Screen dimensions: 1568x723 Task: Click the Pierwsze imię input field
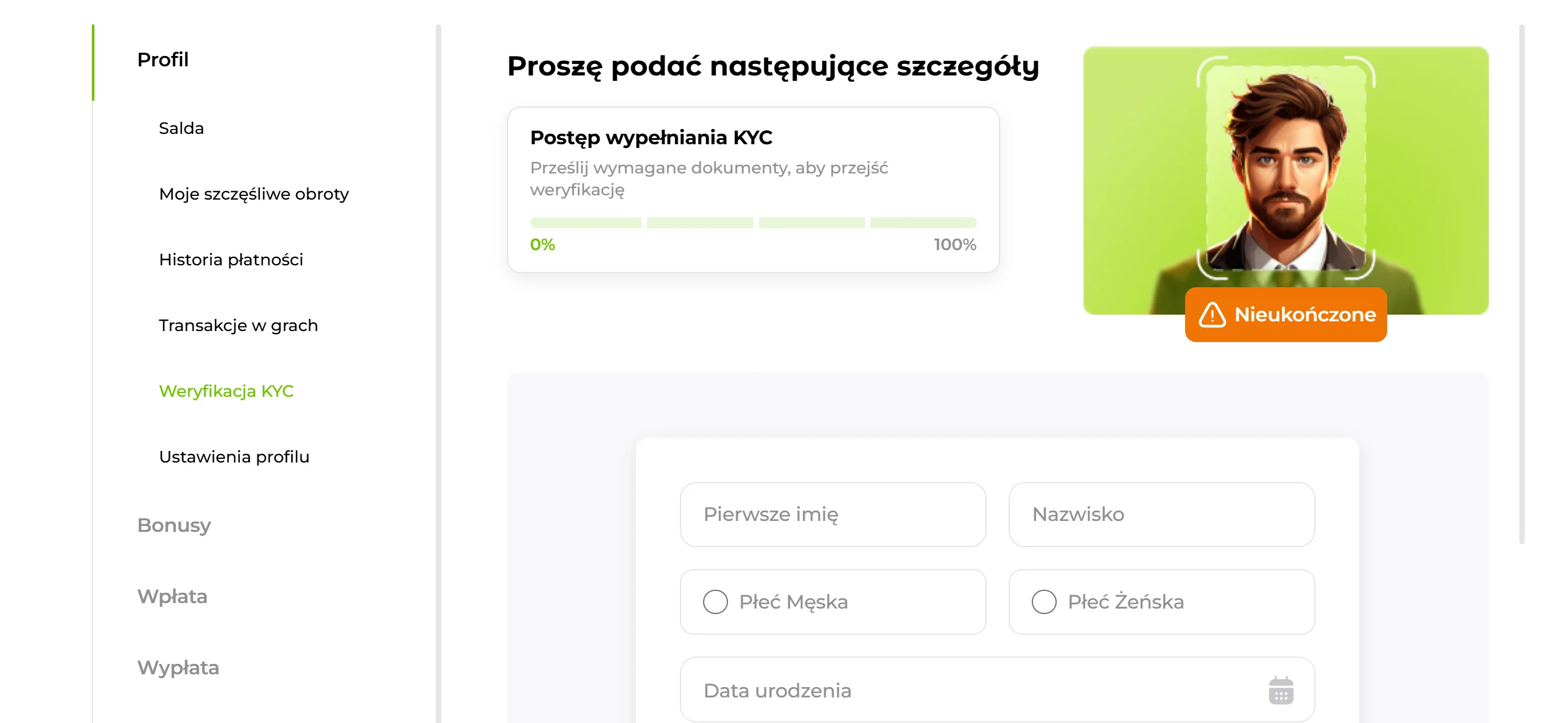(833, 514)
